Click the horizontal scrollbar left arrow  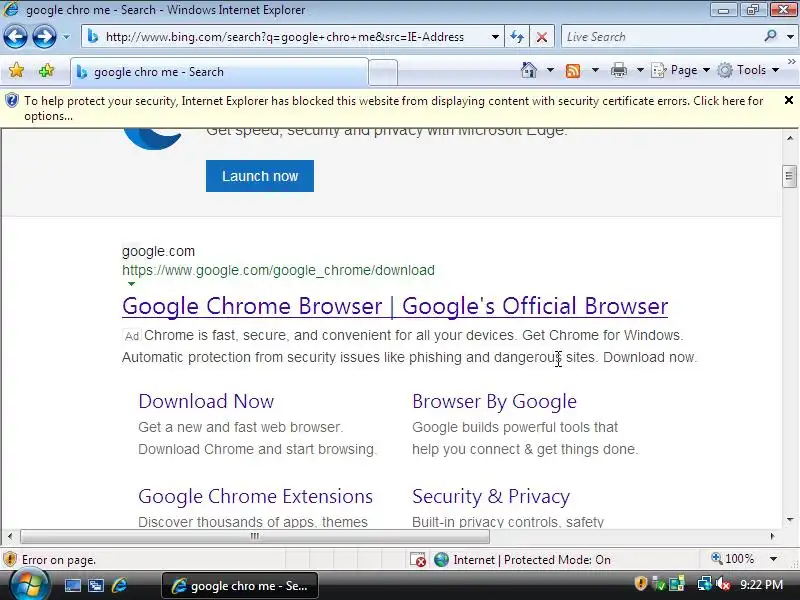pos(10,536)
